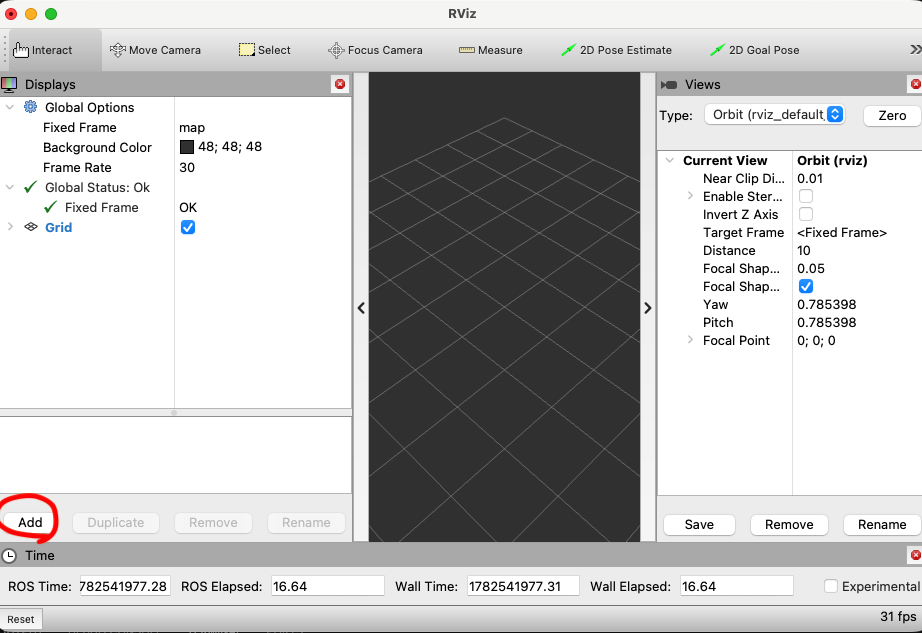Save the current view
This screenshot has width=922, height=633.
coord(699,524)
